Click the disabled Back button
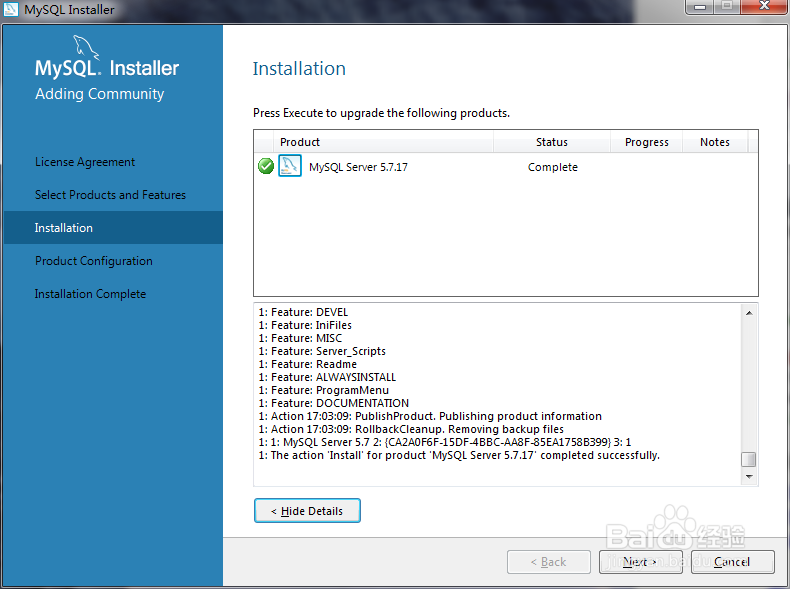Screen dimensions: 790x589 pyautogui.click(x=549, y=562)
